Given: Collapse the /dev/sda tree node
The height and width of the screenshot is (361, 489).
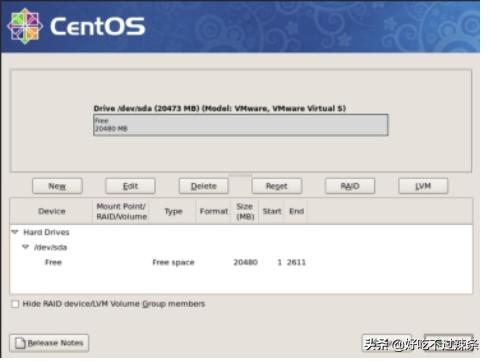Looking at the screenshot, I should point(26,247).
